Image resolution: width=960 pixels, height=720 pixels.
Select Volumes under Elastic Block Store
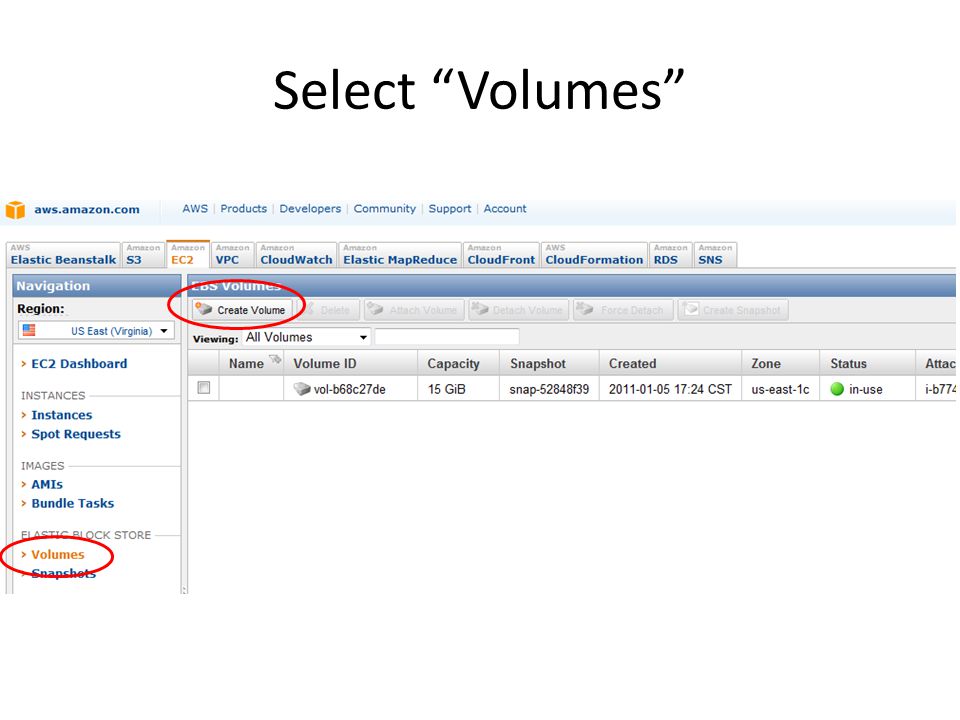(58, 555)
